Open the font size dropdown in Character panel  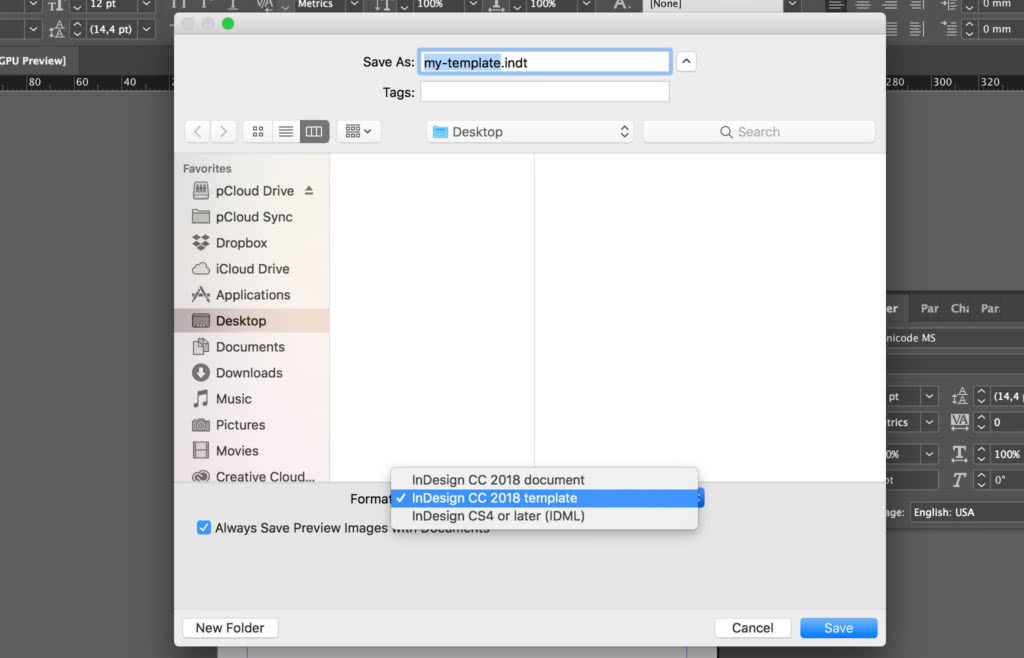coord(929,396)
